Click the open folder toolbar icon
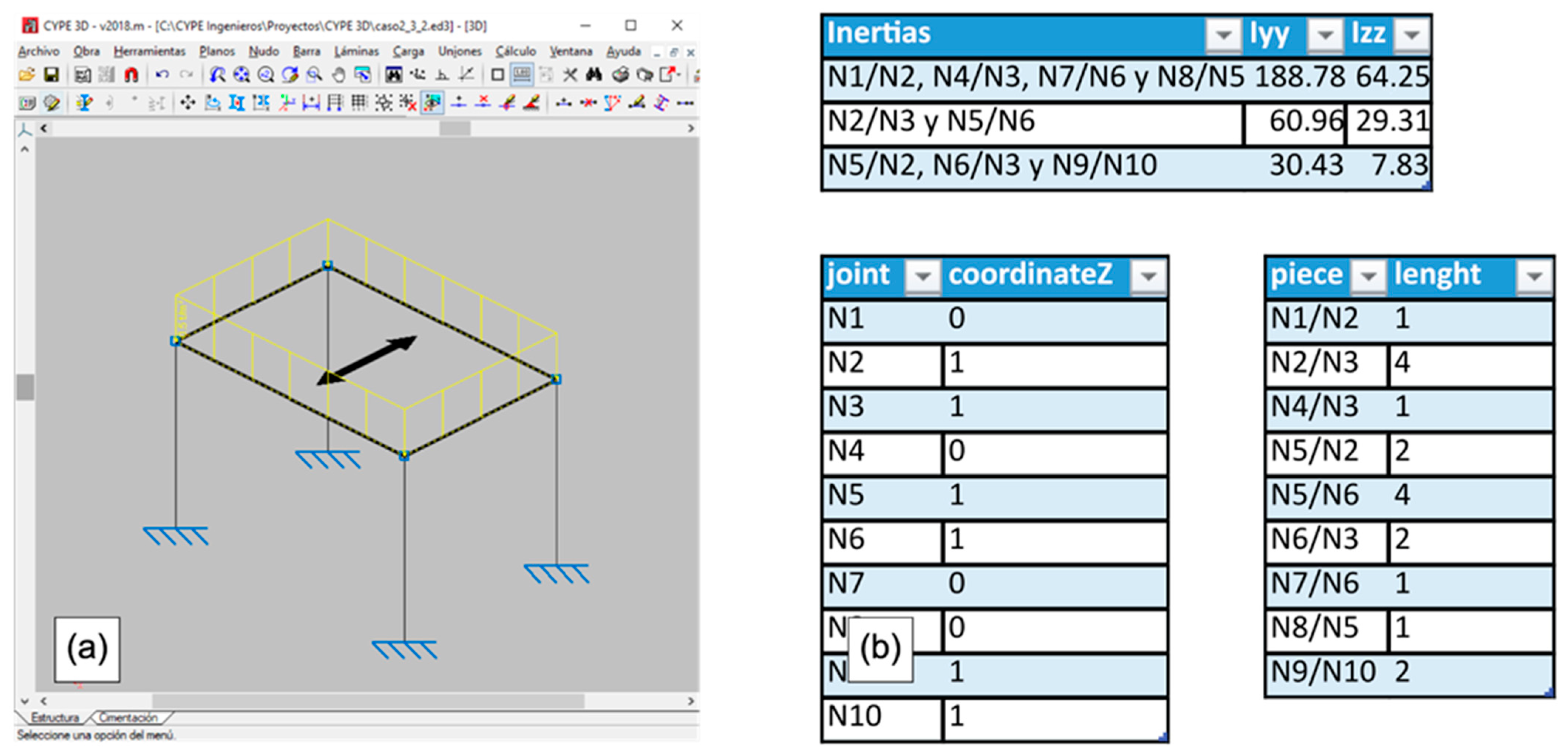 27,75
